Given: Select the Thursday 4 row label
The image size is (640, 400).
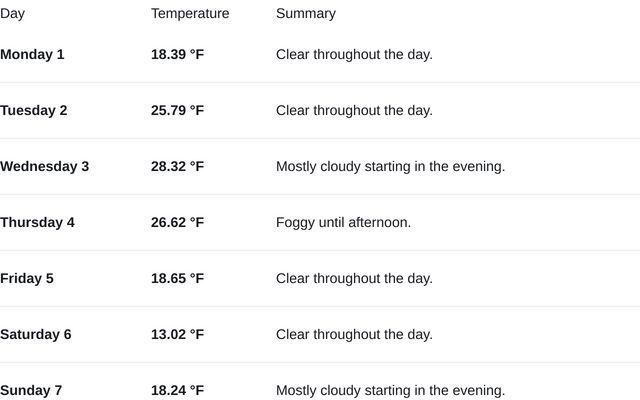Looking at the screenshot, I should point(37,222).
